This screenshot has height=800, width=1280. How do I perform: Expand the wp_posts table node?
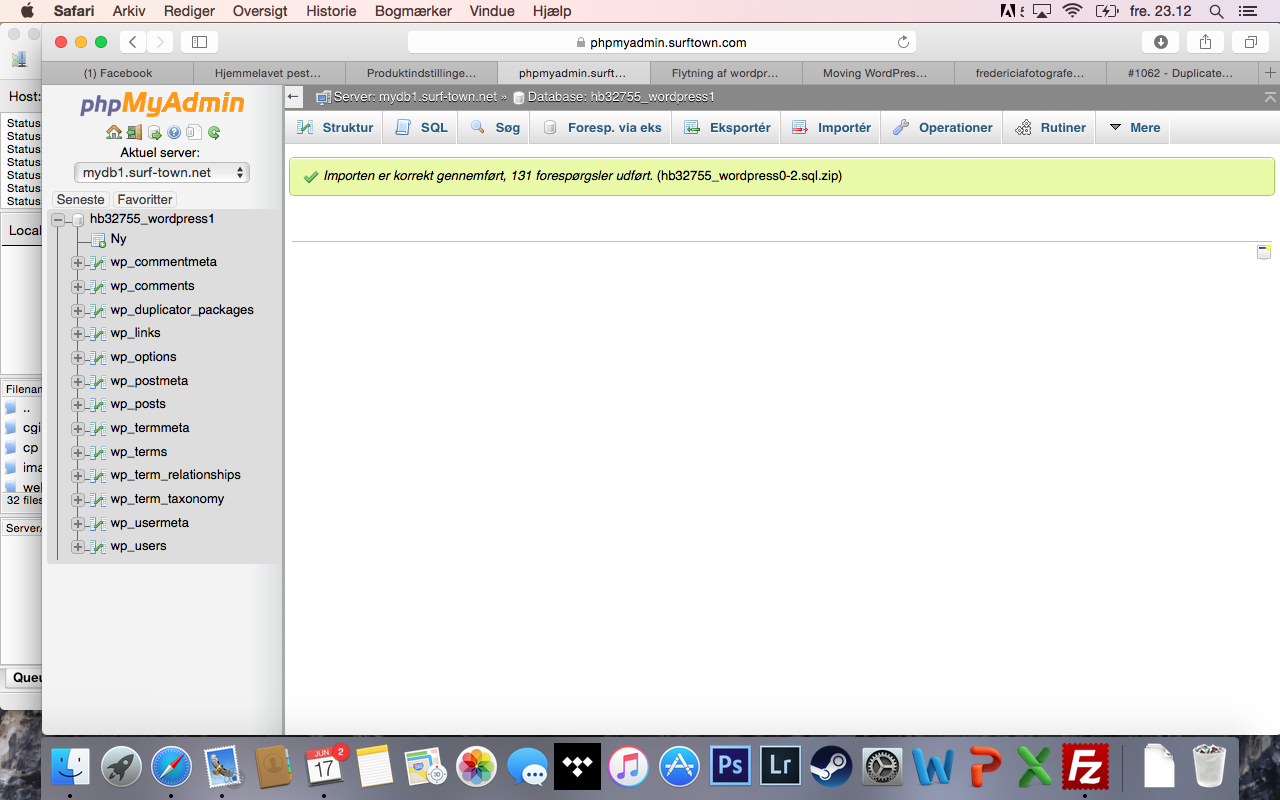click(x=78, y=405)
